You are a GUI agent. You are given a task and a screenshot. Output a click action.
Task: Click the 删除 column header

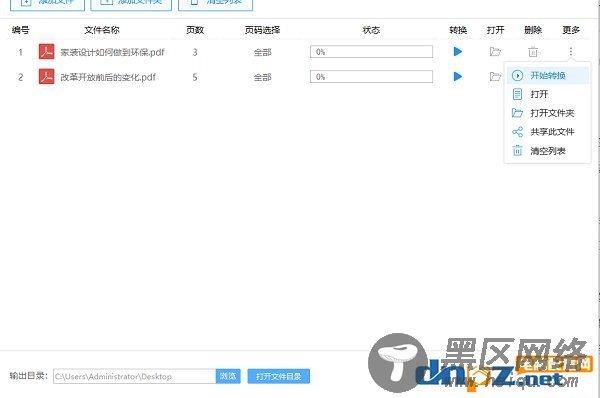pos(533,30)
